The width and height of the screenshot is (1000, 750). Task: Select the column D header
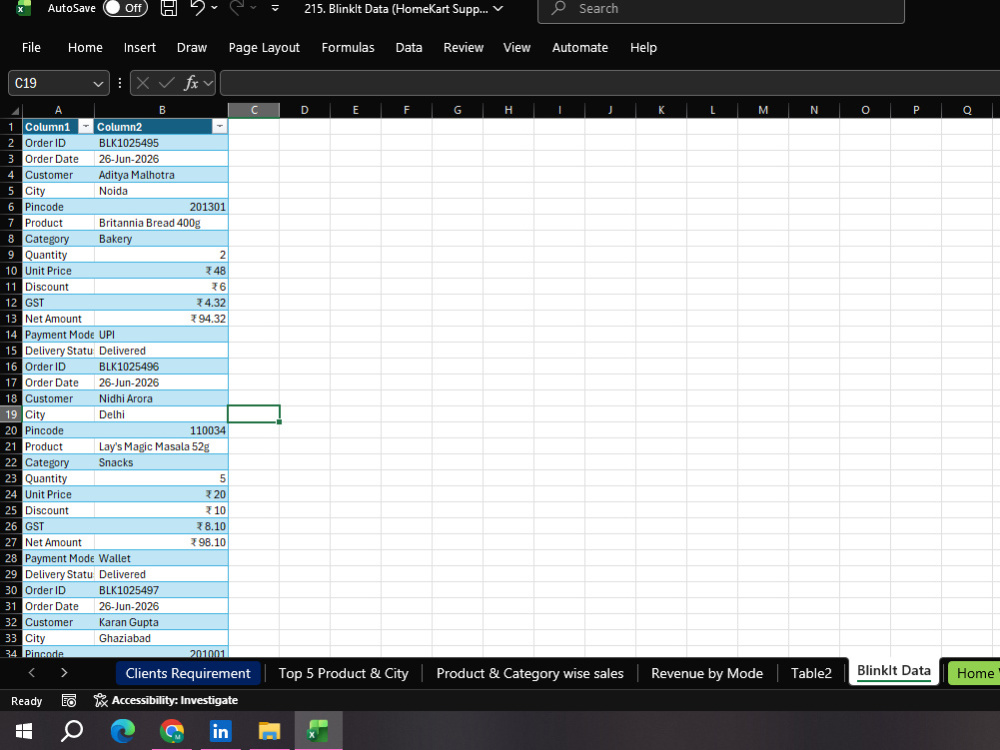(305, 110)
